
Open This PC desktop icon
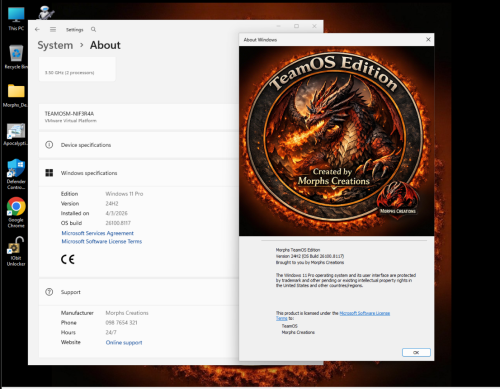click(x=16, y=19)
